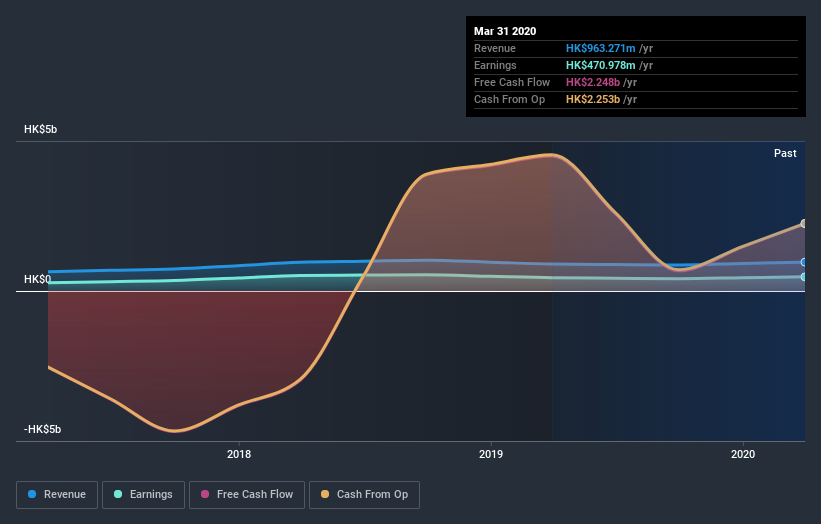The width and height of the screenshot is (821, 524).
Task: Toggle the Free Cash Flow legend button
Action: [x=247, y=495]
